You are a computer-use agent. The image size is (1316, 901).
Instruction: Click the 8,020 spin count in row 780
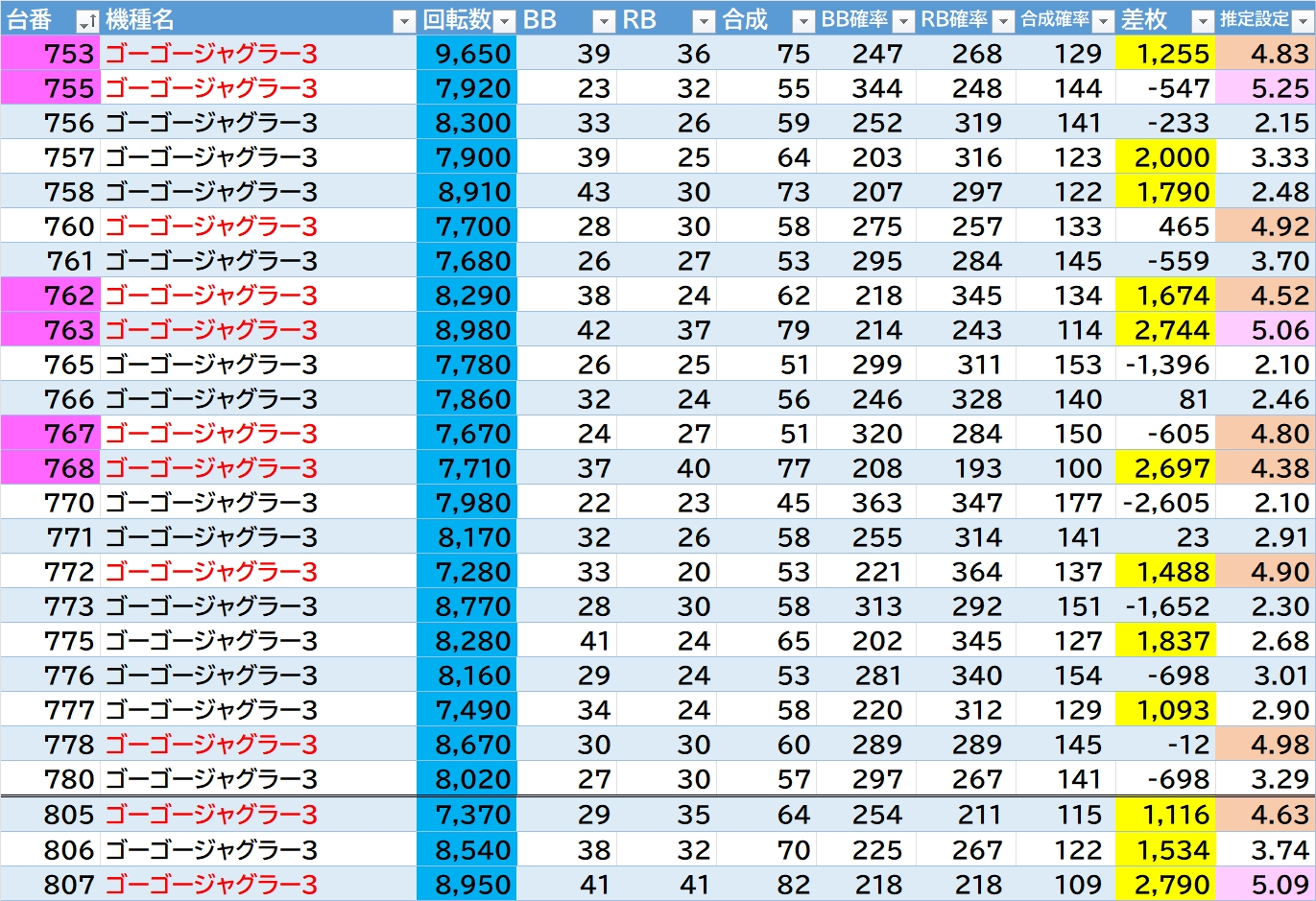[x=467, y=779]
